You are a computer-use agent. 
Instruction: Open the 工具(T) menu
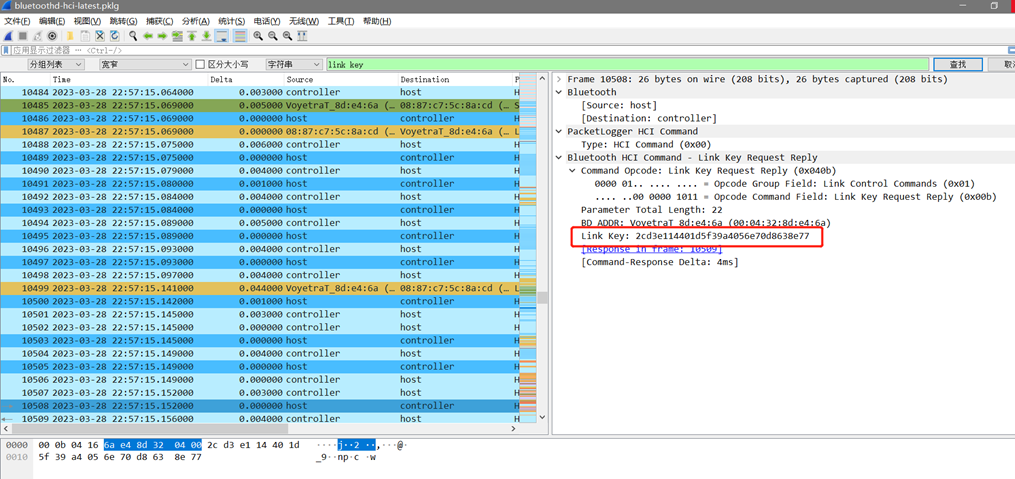click(341, 21)
